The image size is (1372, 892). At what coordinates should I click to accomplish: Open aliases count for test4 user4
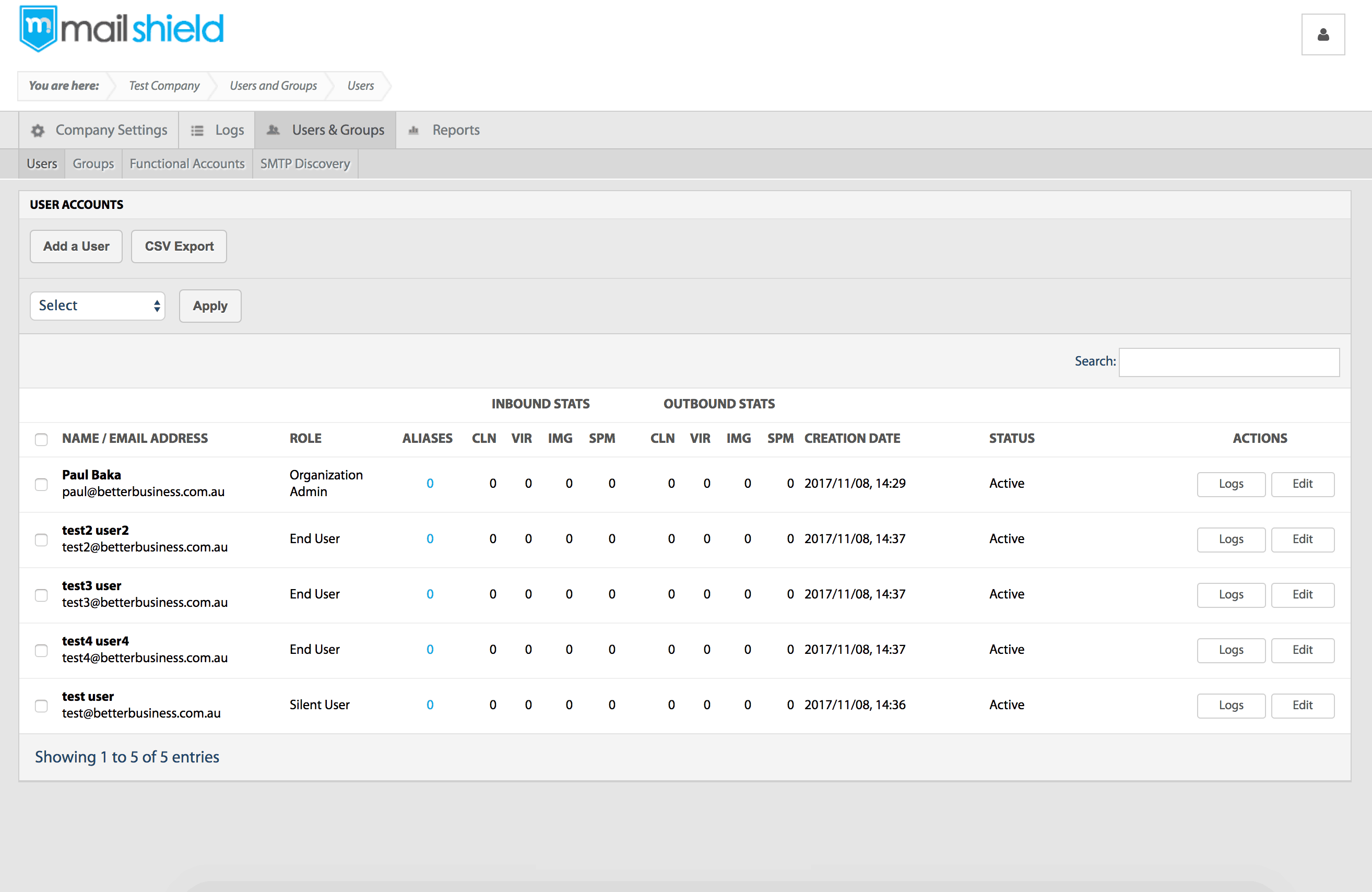tap(430, 650)
